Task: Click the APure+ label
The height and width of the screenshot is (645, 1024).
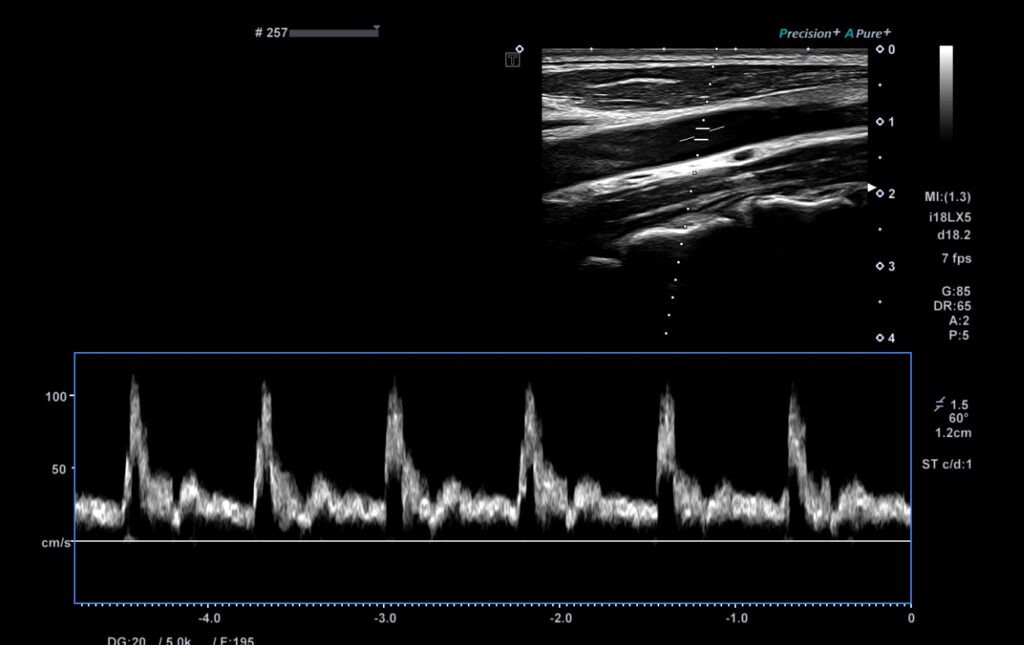Action: [868, 33]
